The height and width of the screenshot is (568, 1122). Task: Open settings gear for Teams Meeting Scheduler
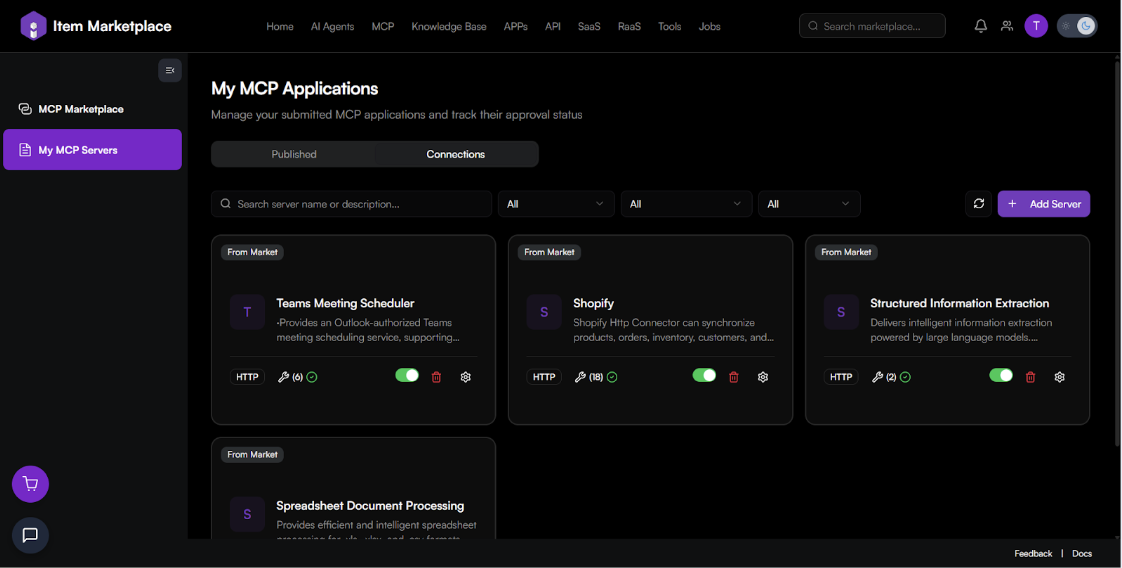tap(466, 377)
